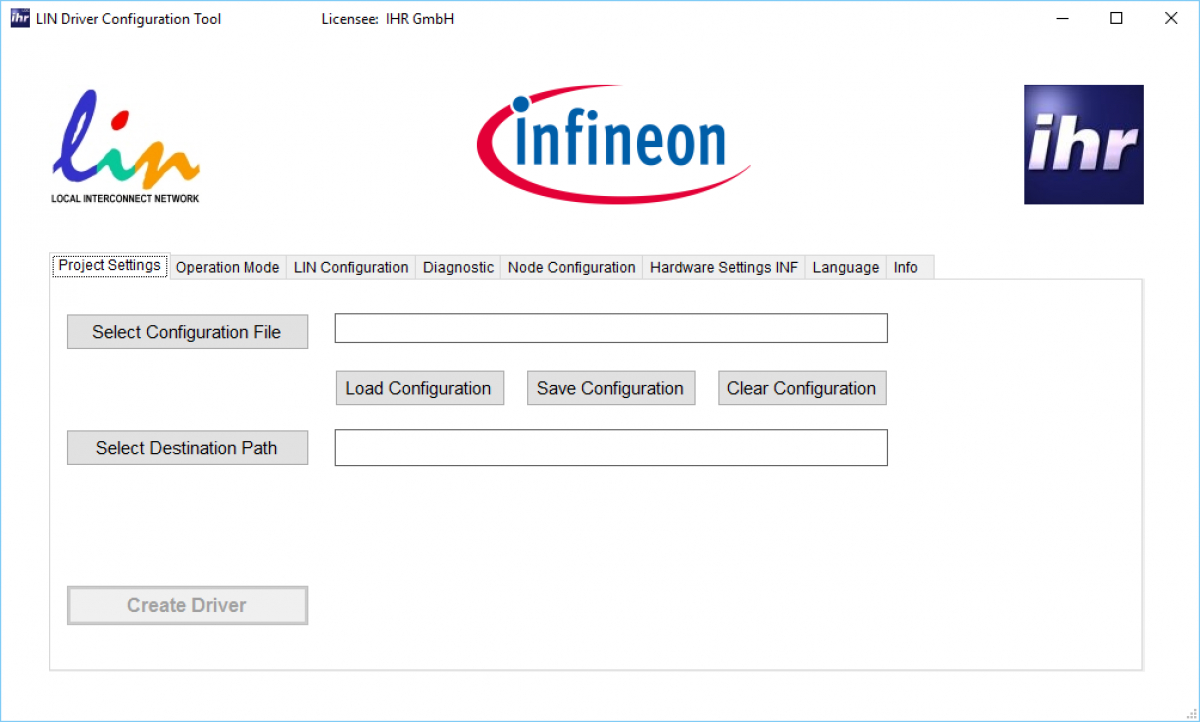Viewport: 1200px width, 722px height.
Task: Open the Language tab
Action: pyautogui.click(x=845, y=268)
